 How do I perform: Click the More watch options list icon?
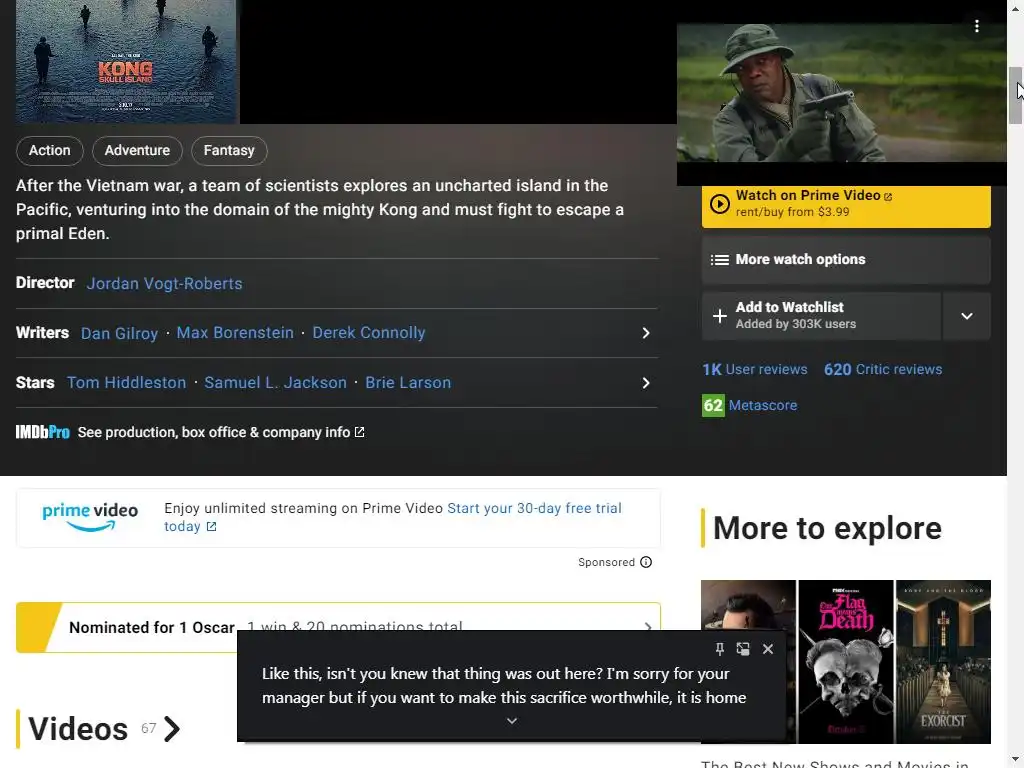point(719,260)
